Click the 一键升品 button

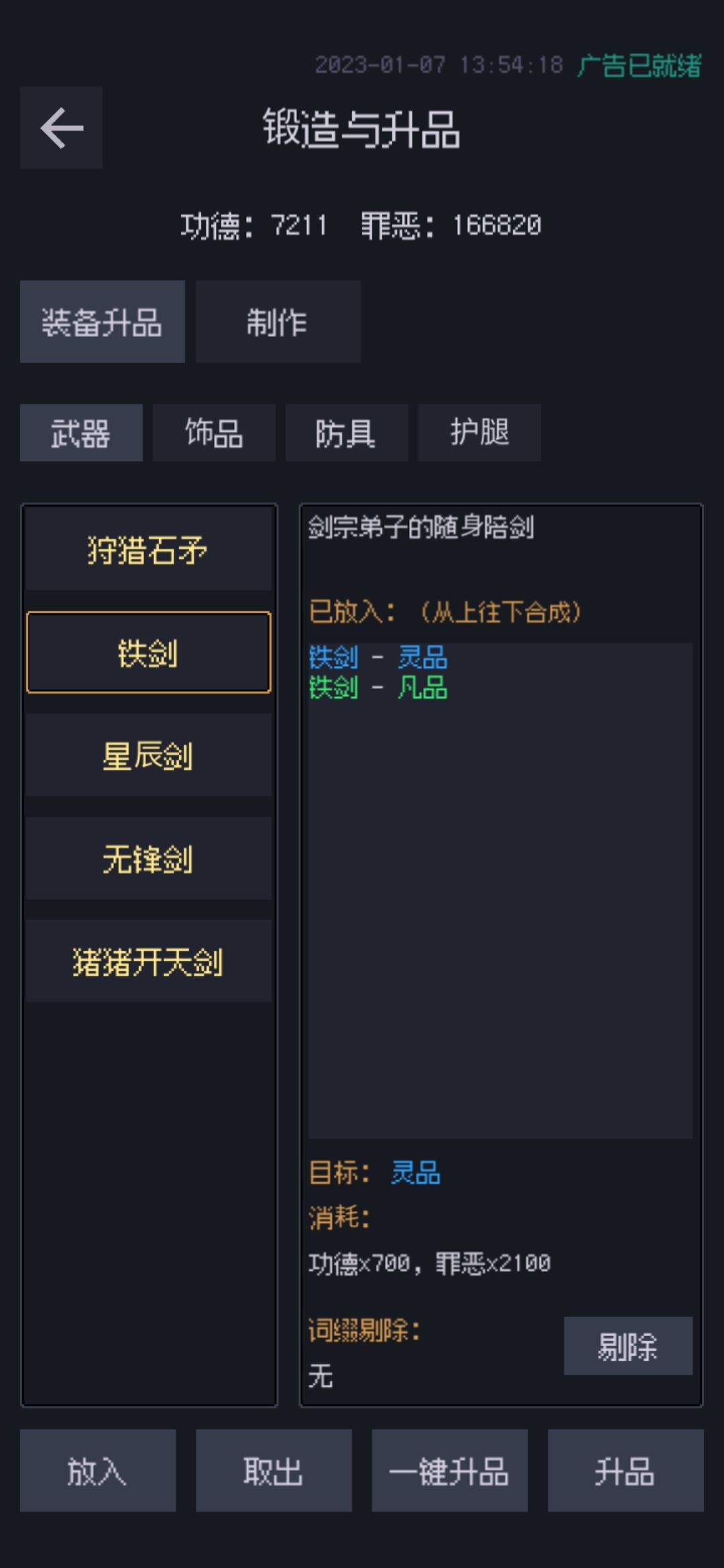click(450, 1471)
